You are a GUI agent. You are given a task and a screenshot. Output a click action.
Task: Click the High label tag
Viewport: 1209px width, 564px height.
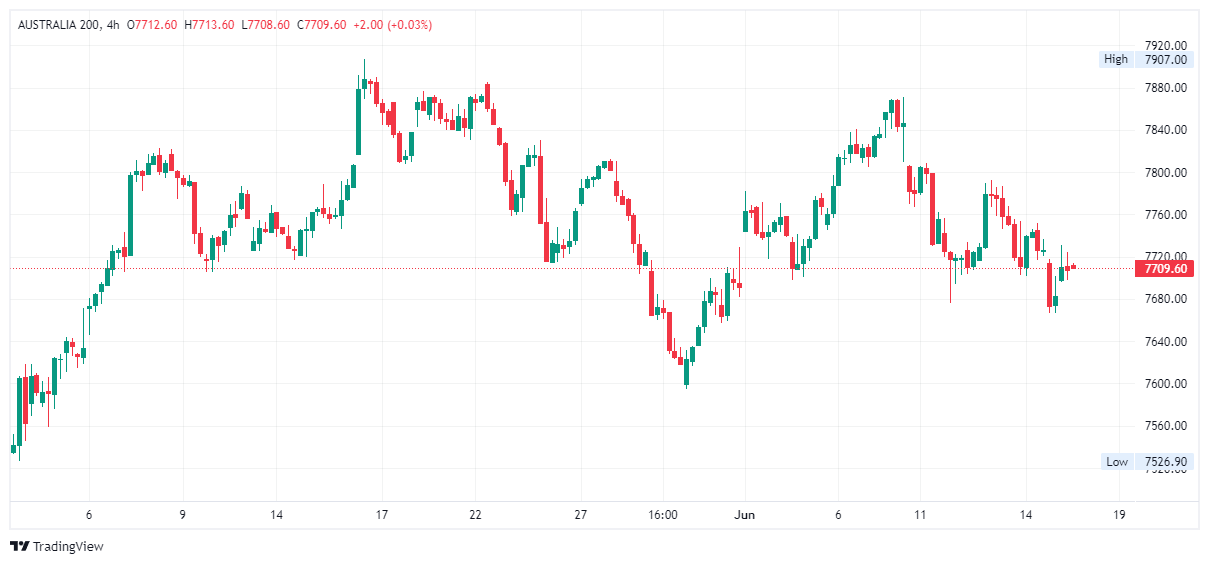point(1116,59)
